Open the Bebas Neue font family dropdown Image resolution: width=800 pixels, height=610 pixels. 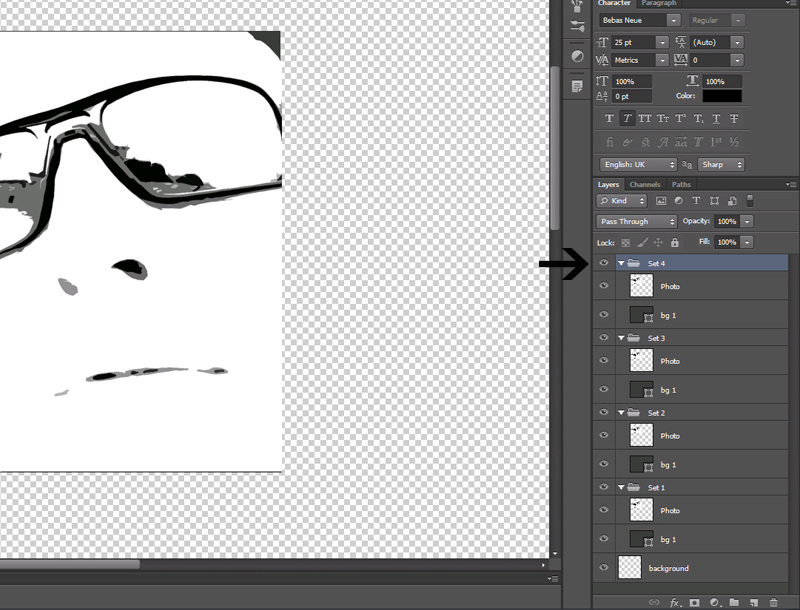tap(640, 20)
